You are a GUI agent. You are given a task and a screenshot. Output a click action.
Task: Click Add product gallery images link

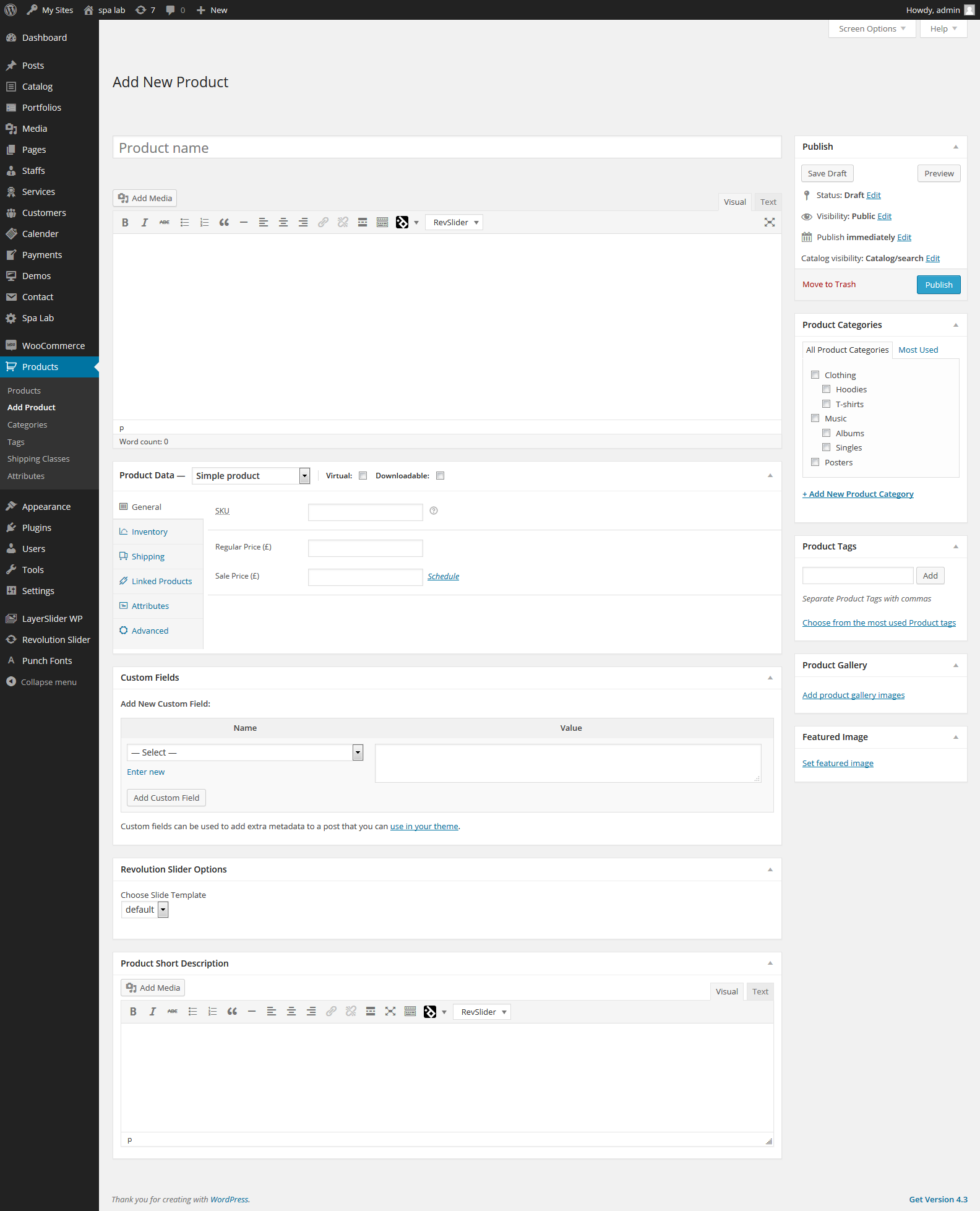854,696
